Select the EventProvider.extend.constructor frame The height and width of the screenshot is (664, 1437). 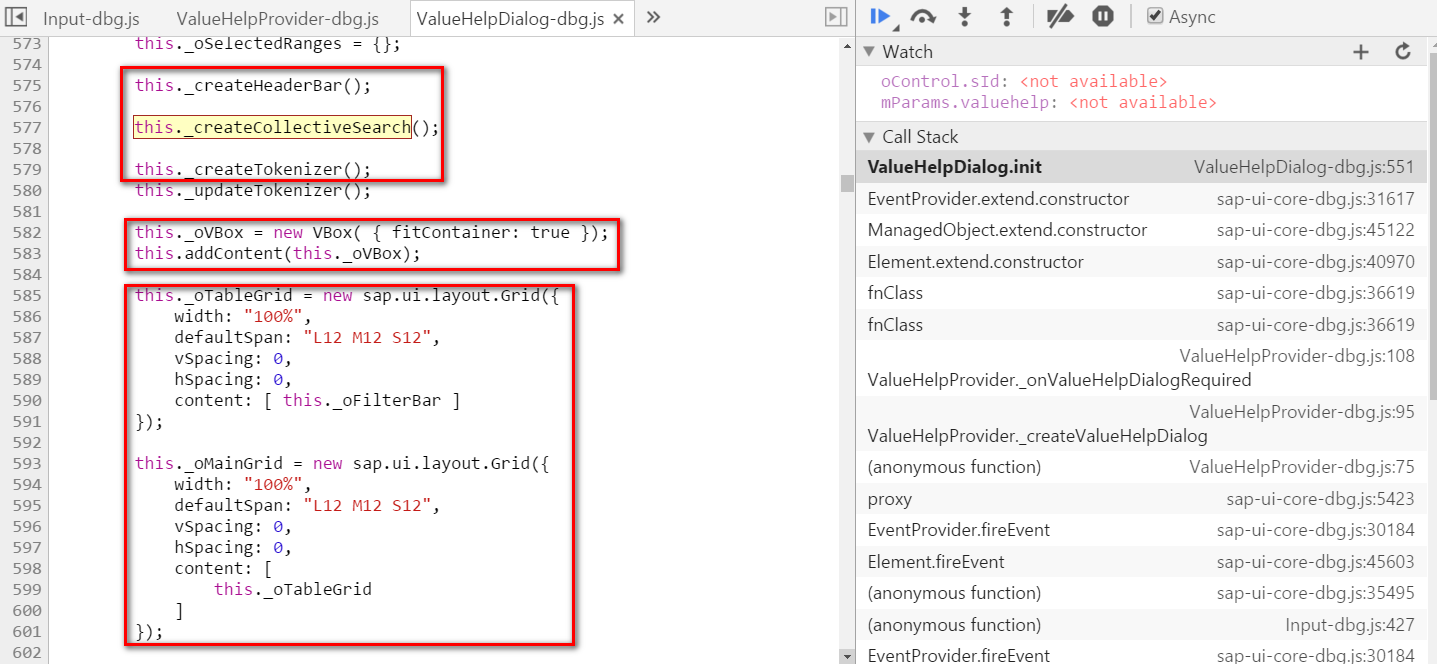pyautogui.click(x=1141, y=199)
